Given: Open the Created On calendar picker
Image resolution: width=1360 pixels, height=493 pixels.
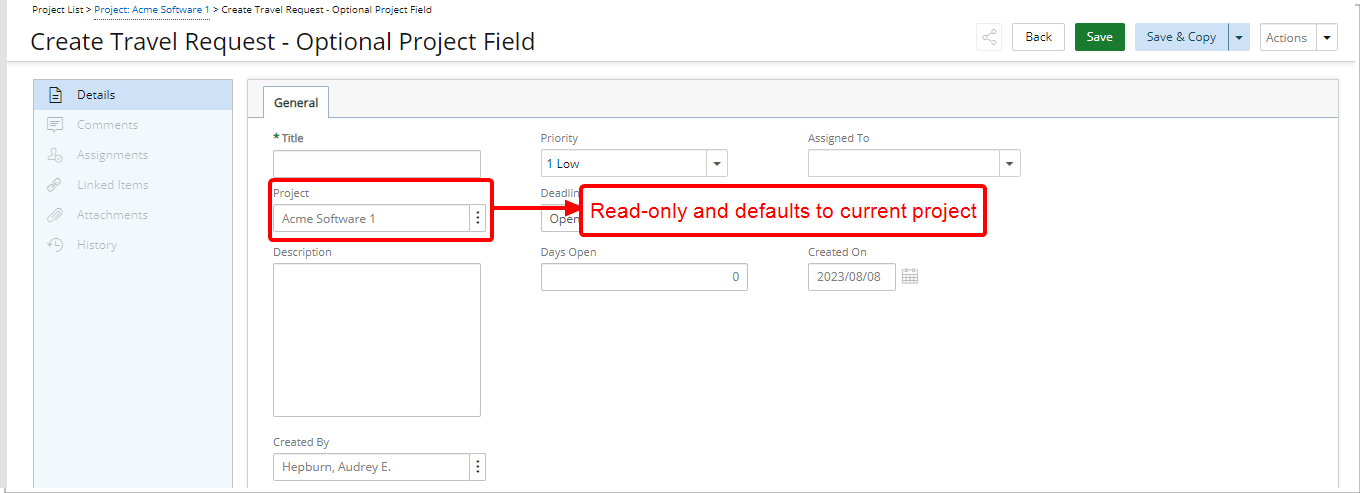Looking at the screenshot, I should point(910,277).
